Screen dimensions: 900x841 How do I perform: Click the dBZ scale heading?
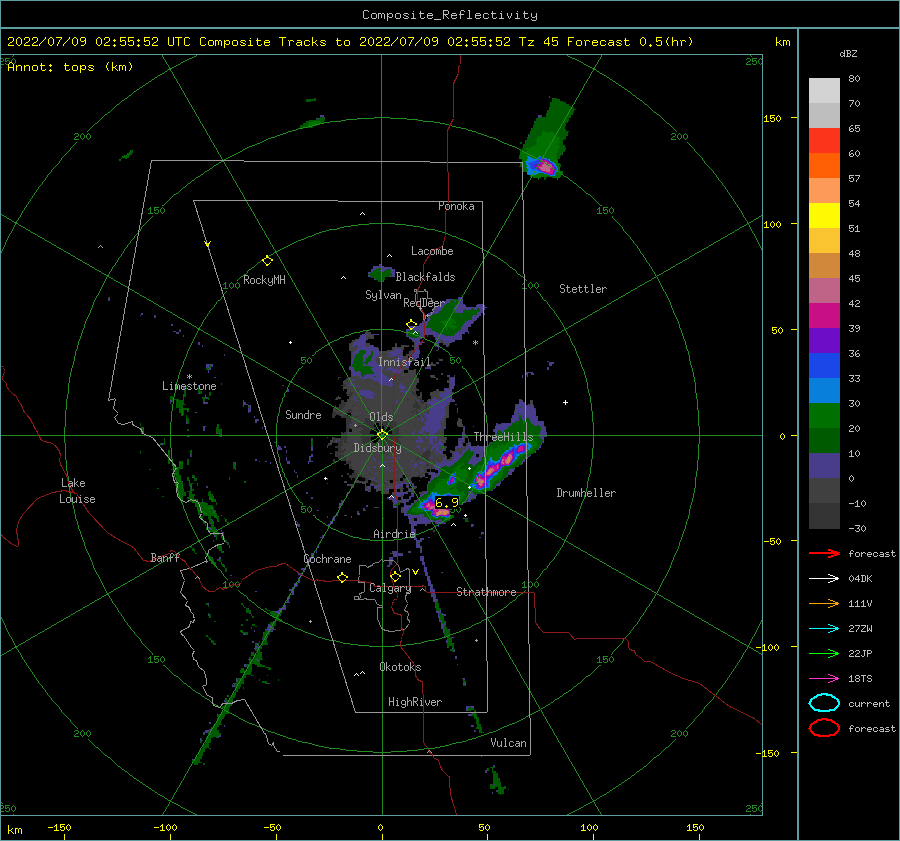point(848,53)
